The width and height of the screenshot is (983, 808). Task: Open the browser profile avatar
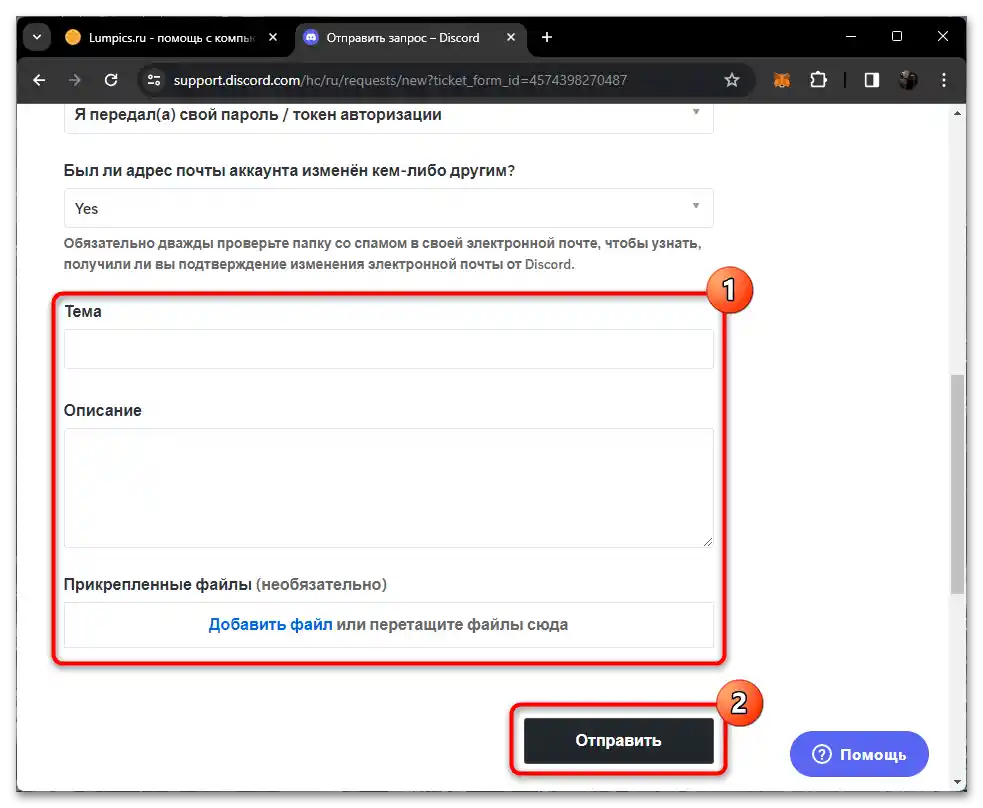(908, 80)
